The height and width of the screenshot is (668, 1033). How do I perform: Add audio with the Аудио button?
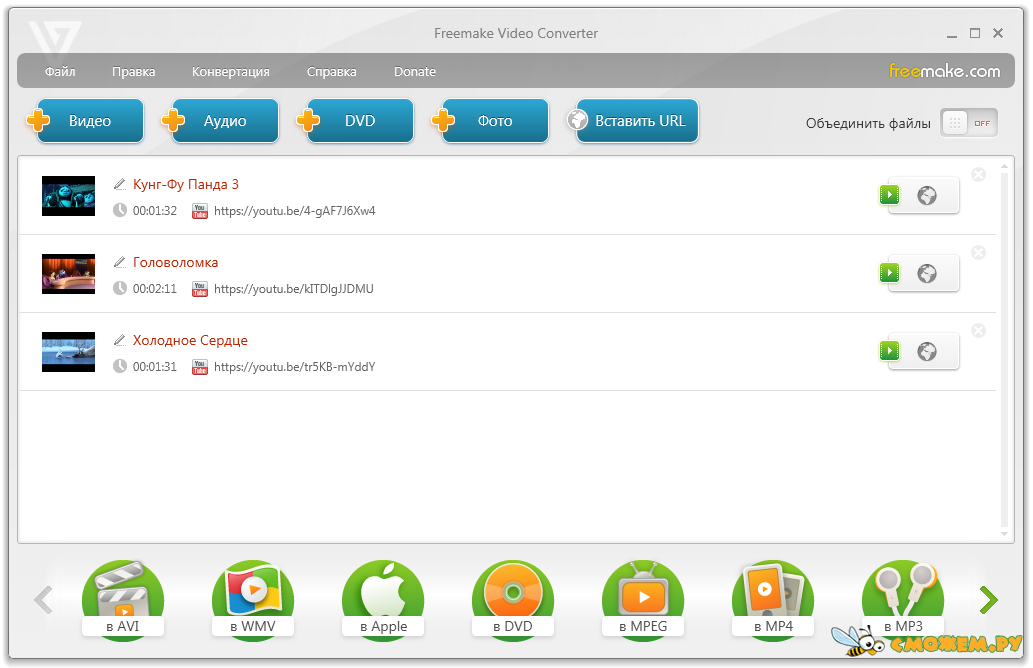(x=221, y=121)
